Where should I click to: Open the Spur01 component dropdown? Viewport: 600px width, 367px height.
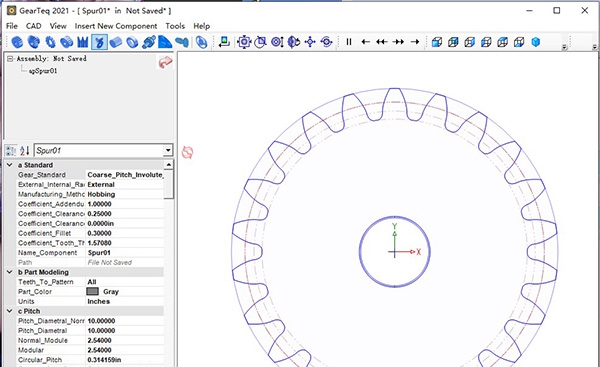click(x=168, y=150)
